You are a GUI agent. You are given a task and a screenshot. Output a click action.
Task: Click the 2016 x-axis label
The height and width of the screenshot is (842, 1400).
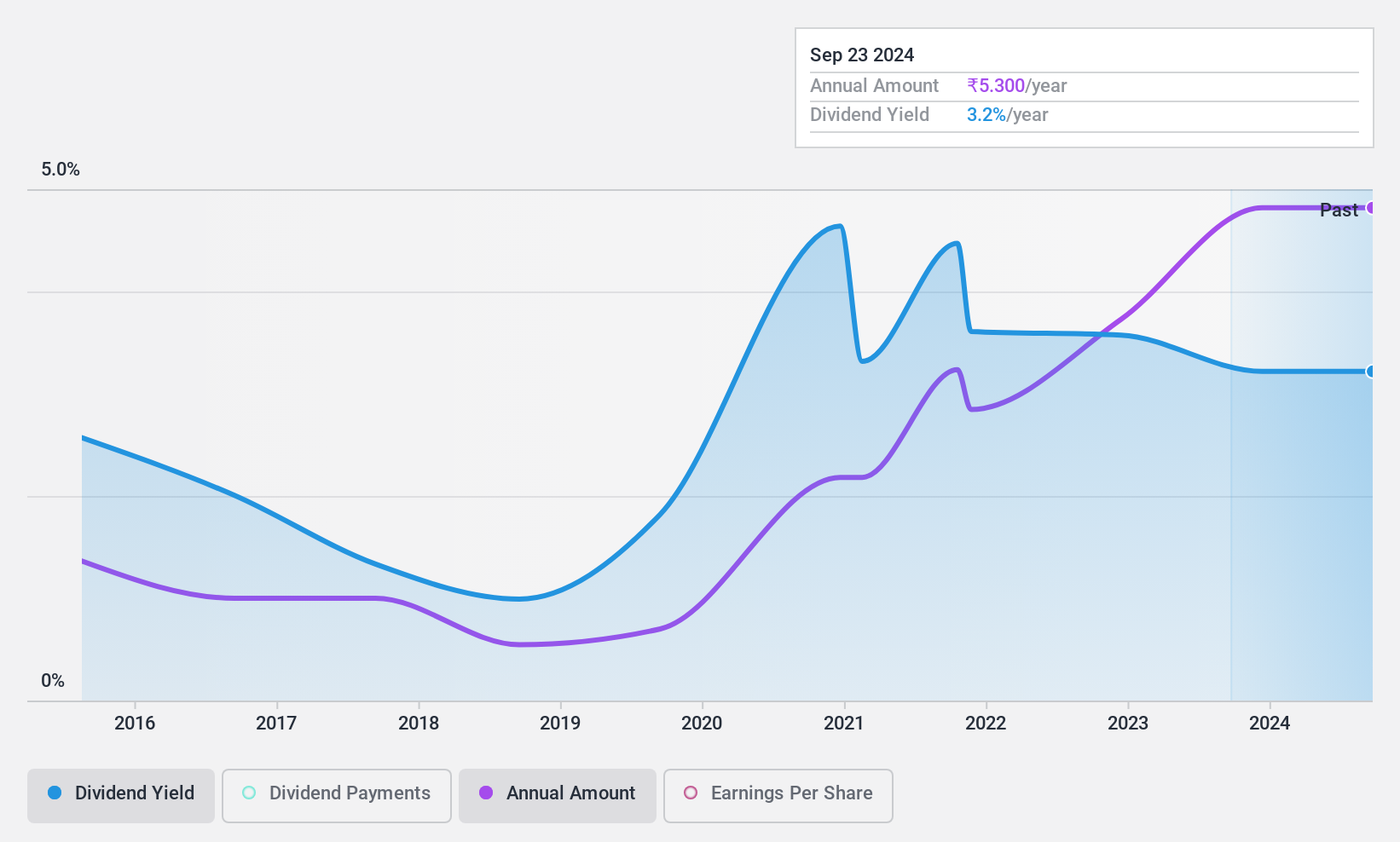(x=135, y=723)
